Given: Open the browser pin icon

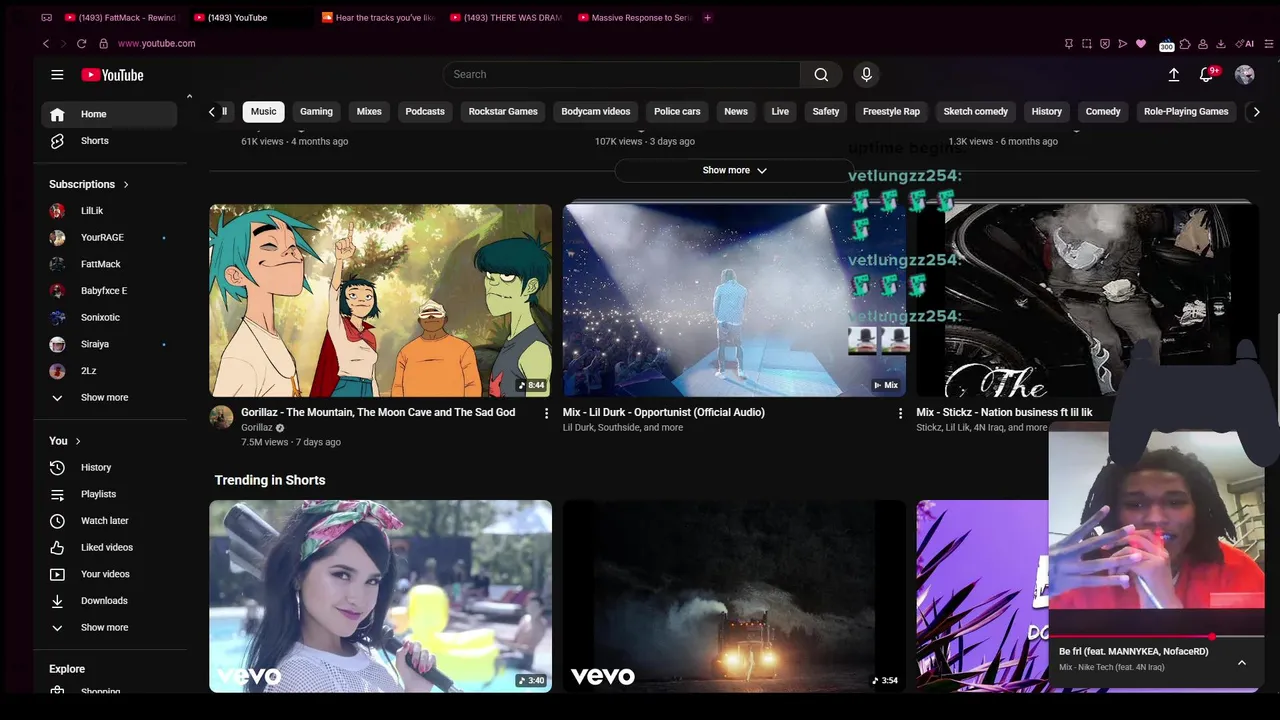Looking at the screenshot, I should click(1069, 44).
